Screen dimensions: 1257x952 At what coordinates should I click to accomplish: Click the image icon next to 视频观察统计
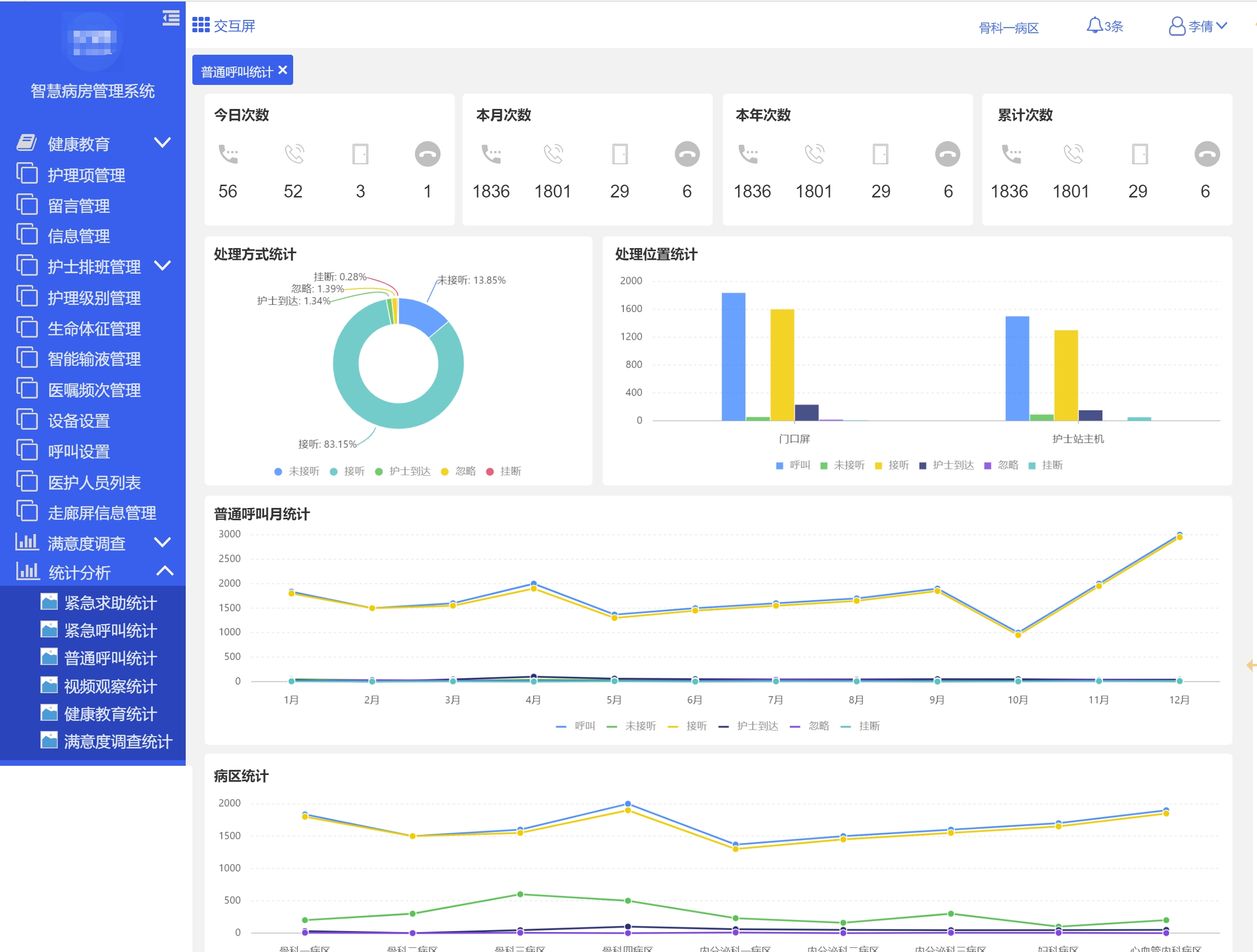(x=50, y=685)
